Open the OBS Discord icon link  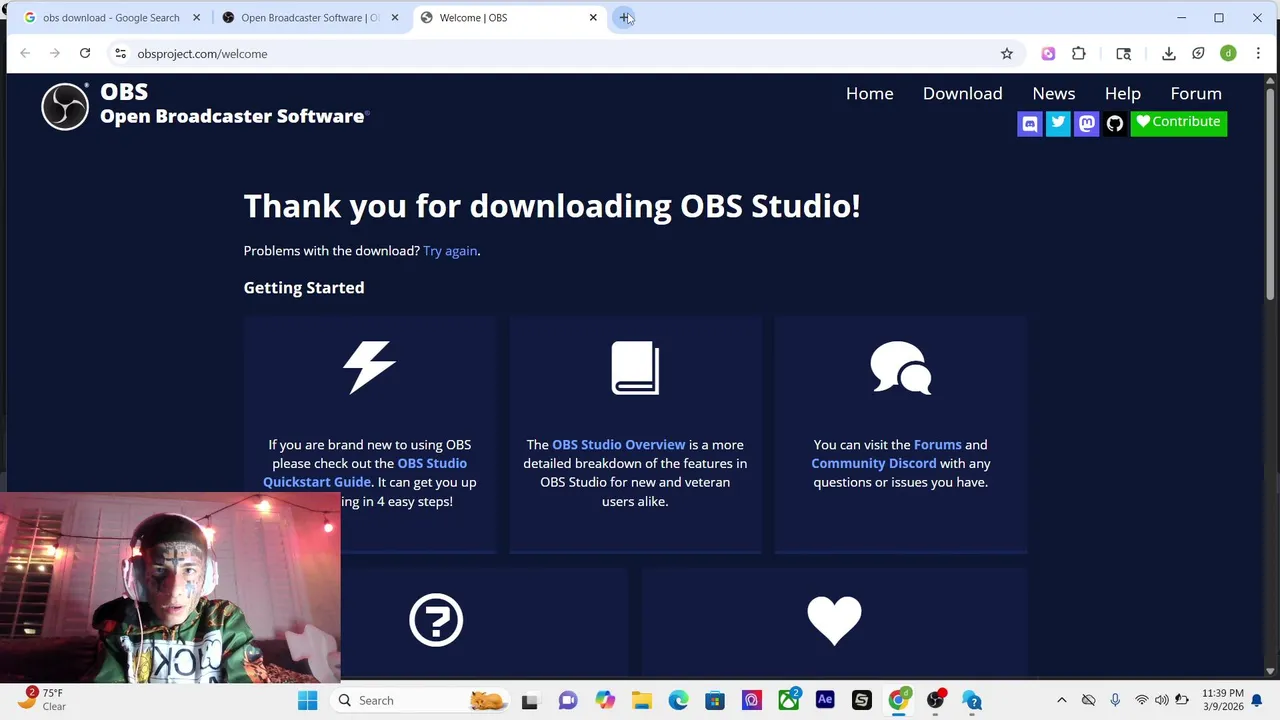point(1029,123)
